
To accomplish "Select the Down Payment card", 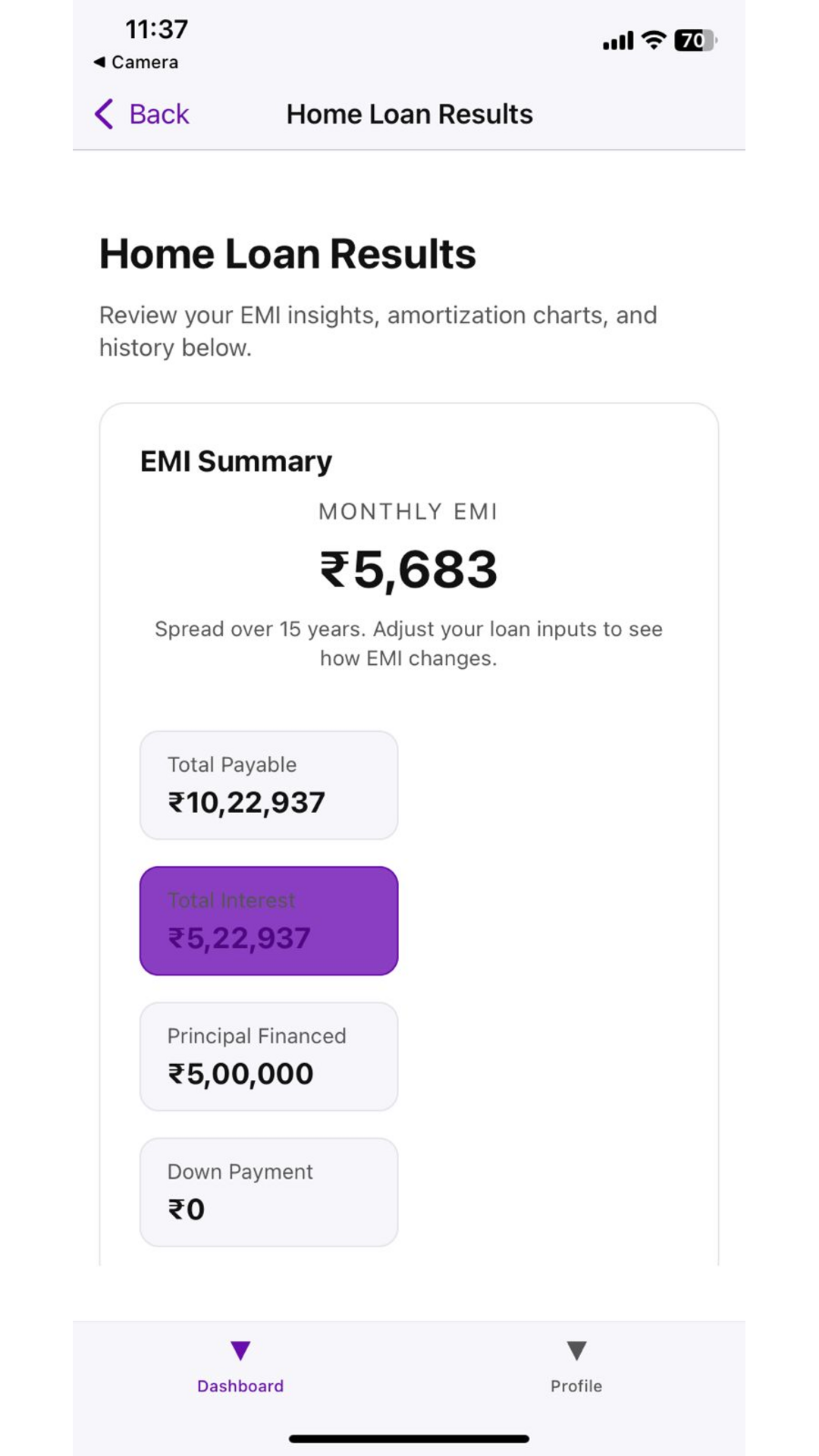I will click(x=268, y=1192).
